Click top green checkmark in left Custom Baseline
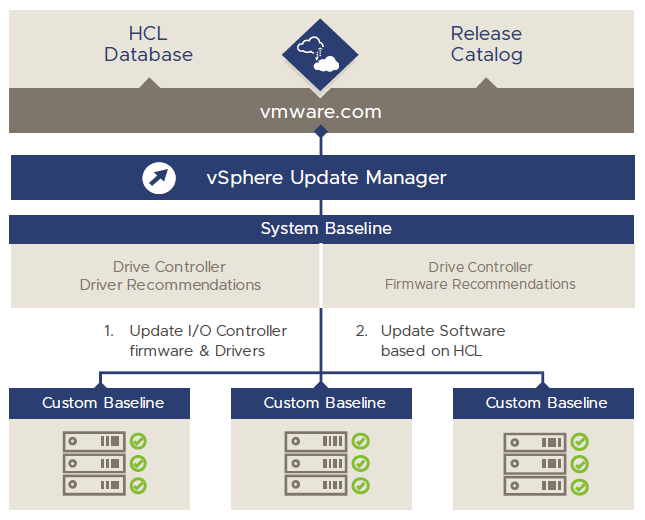The width and height of the screenshot is (645, 520). (138, 441)
